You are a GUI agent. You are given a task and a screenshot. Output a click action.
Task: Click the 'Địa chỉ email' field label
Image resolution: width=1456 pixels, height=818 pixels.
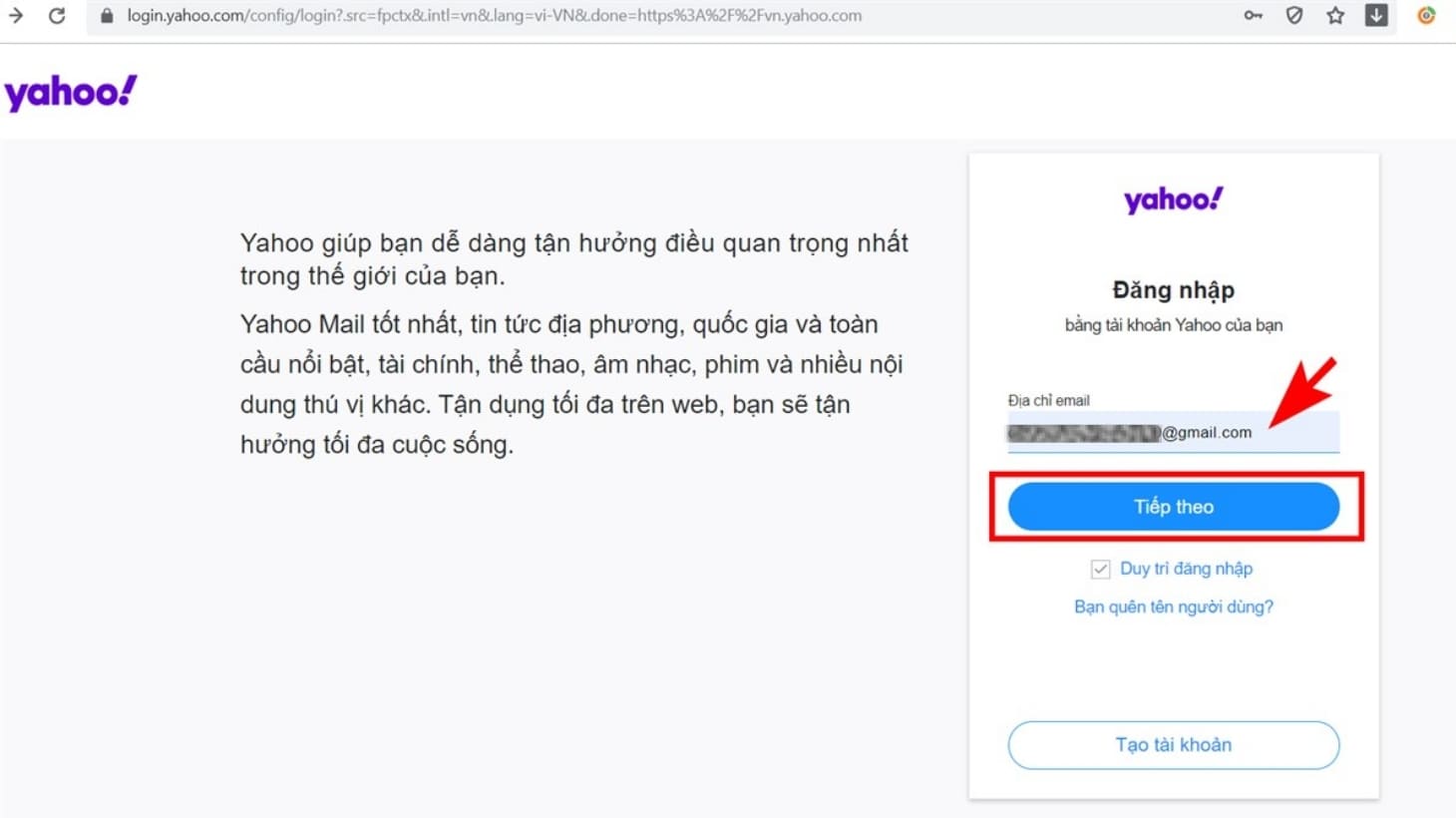pos(1048,400)
